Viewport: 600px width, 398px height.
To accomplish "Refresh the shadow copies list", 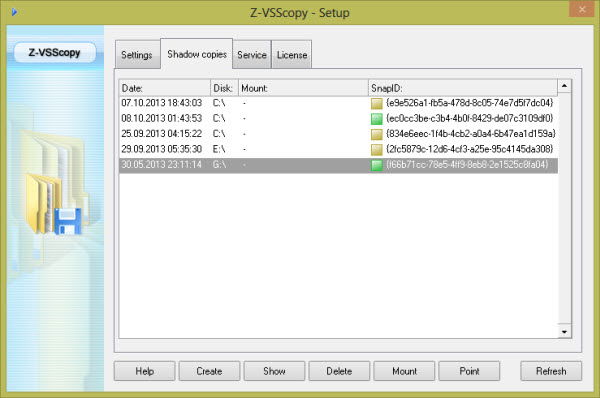I will [551, 371].
